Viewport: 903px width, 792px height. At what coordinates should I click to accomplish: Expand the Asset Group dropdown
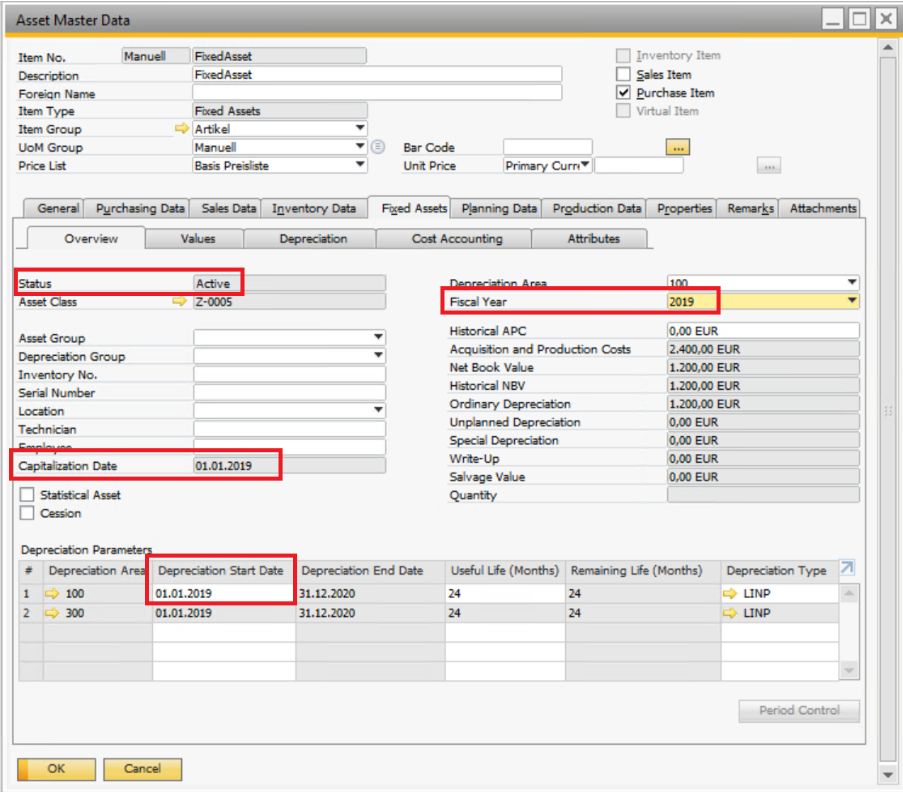pyautogui.click(x=377, y=338)
